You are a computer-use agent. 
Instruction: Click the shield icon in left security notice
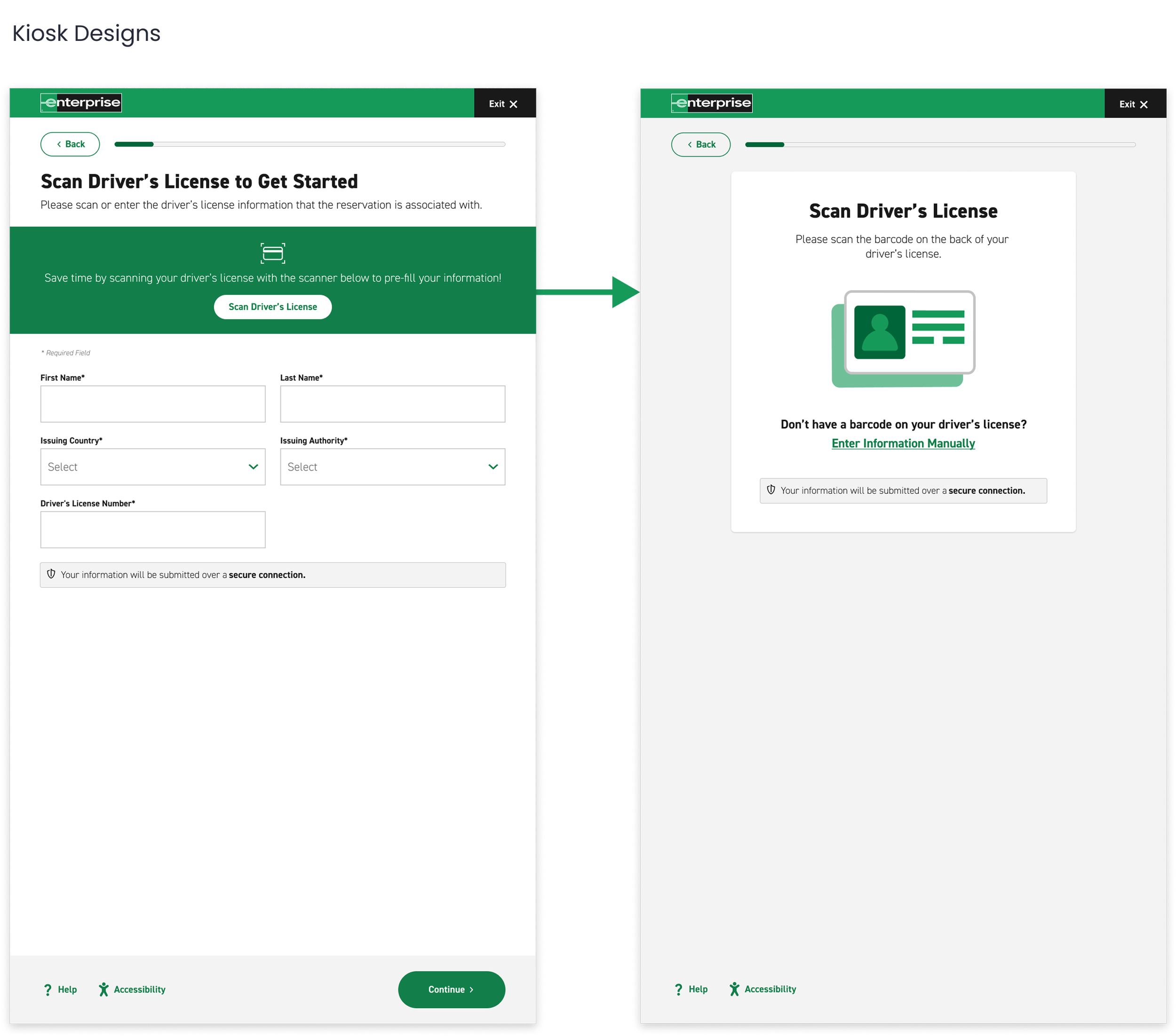point(51,574)
